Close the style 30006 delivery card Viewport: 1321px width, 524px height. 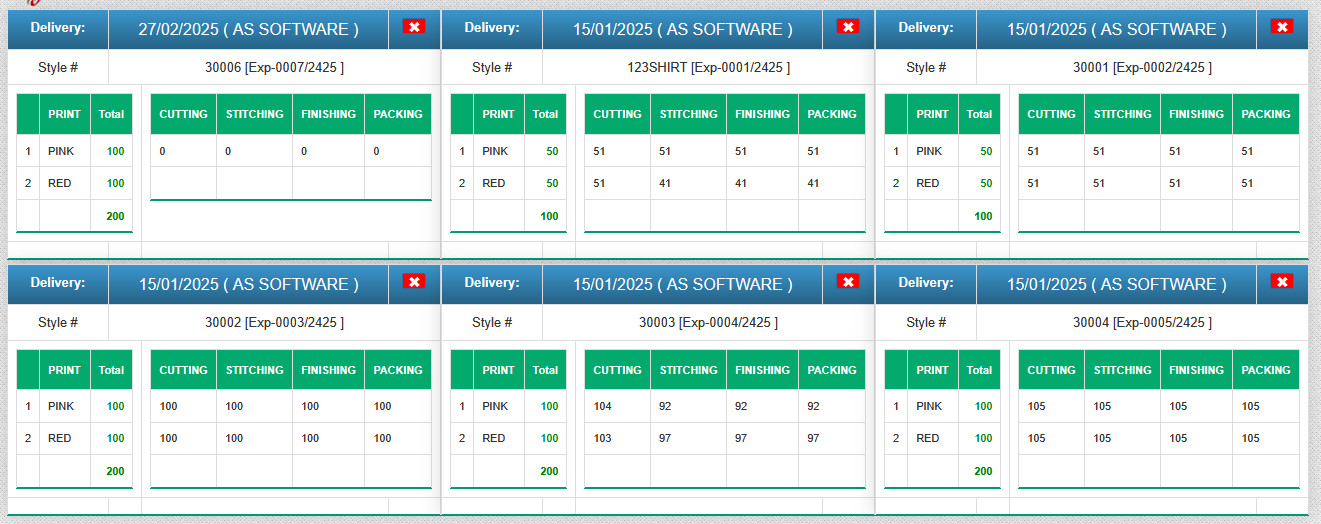[x=414, y=27]
